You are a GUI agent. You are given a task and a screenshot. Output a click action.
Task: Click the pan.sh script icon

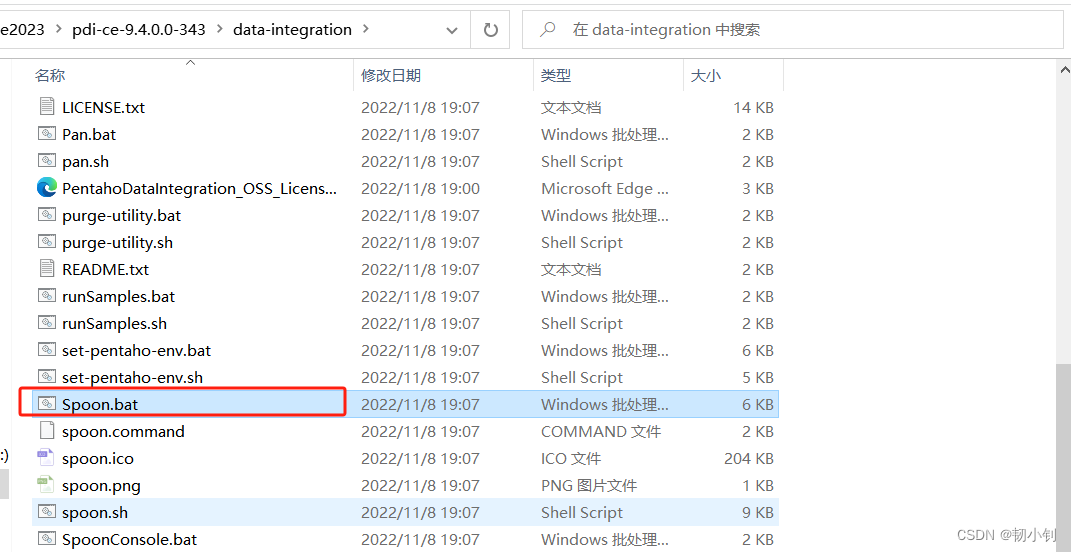click(46, 161)
